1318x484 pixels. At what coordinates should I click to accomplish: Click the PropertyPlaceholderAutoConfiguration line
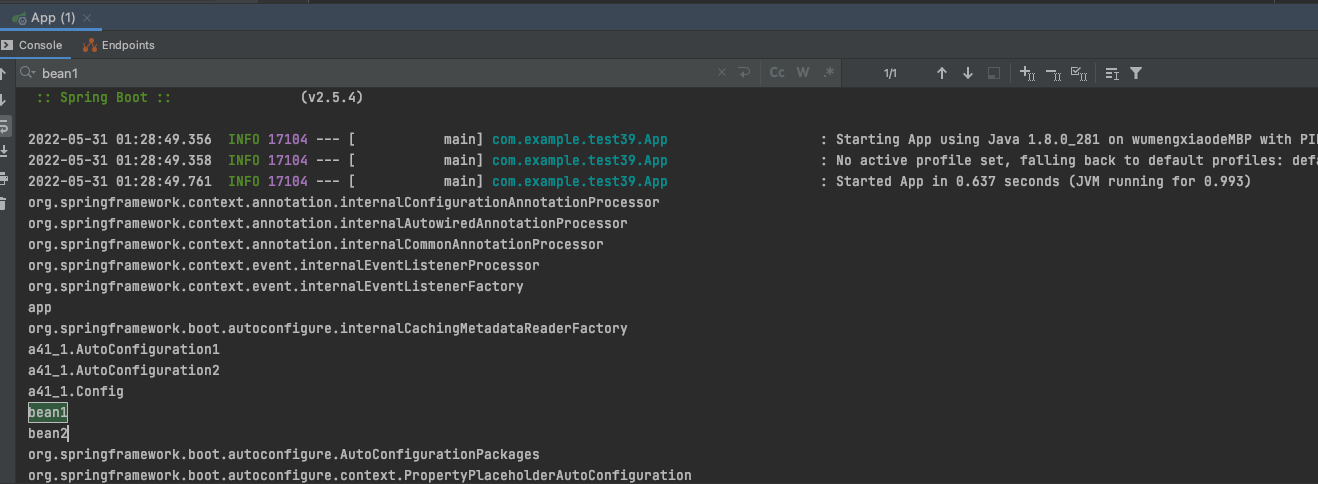(360, 476)
